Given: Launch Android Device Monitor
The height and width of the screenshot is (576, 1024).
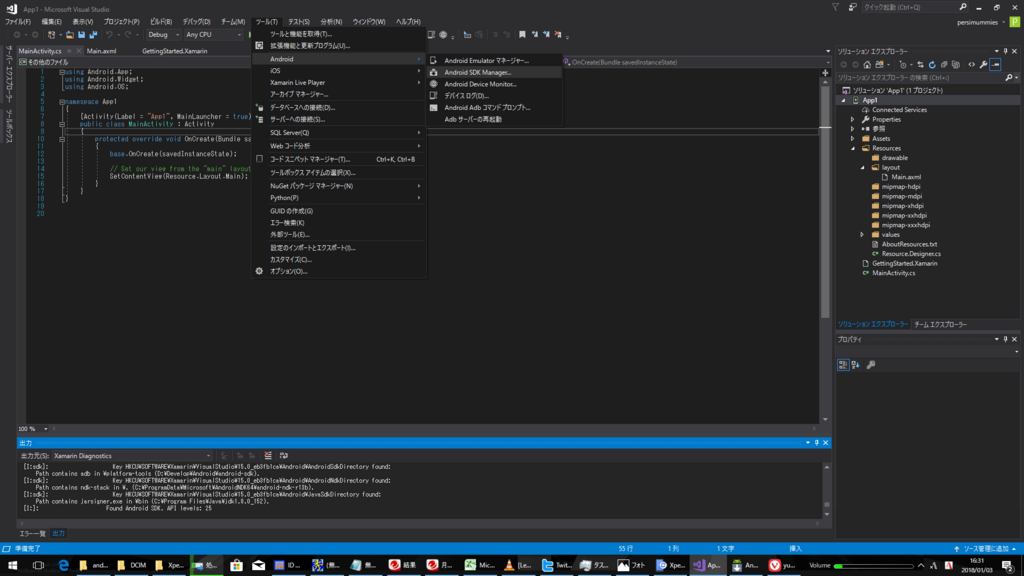Looking at the screenshot, I should tap(494, 84).
